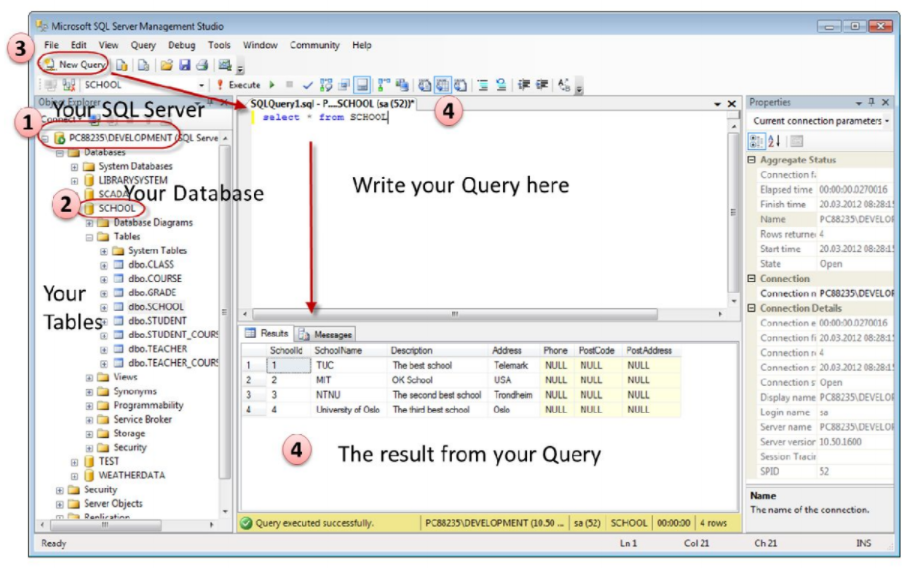Image resolution: width=918 pixels, height=568 pixels.
Task: Click the Open File folder icon
Action: tap(166, 65)
